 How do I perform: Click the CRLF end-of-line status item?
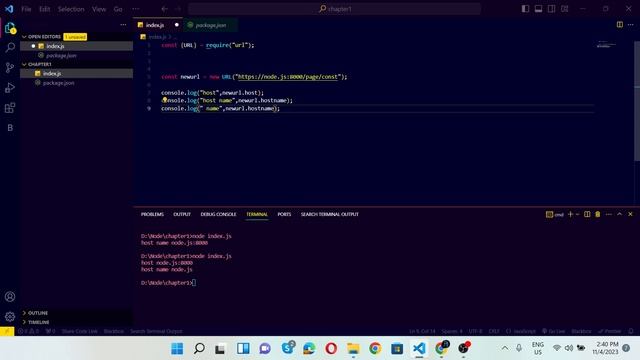tap(494, 331)
